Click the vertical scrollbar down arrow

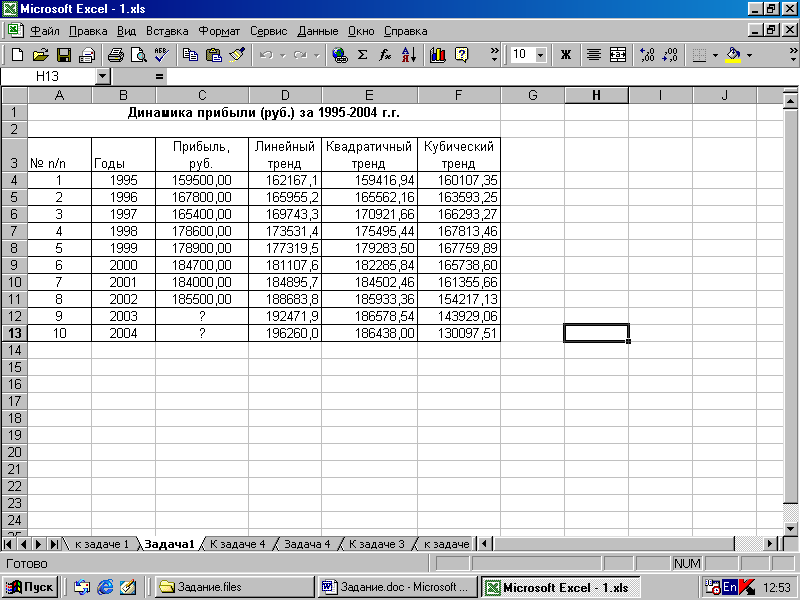(790, 528)
